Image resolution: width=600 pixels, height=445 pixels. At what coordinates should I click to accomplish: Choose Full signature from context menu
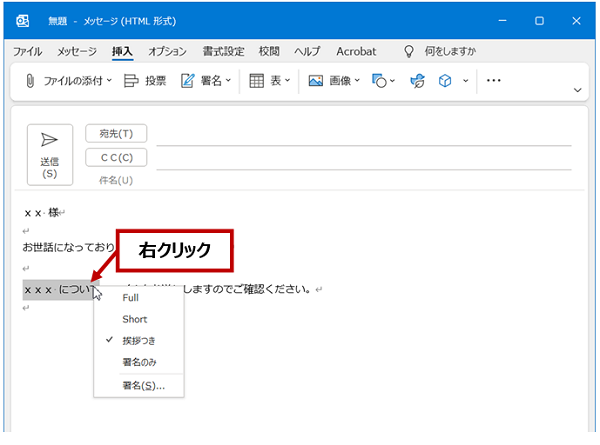[x=131, y=297]
